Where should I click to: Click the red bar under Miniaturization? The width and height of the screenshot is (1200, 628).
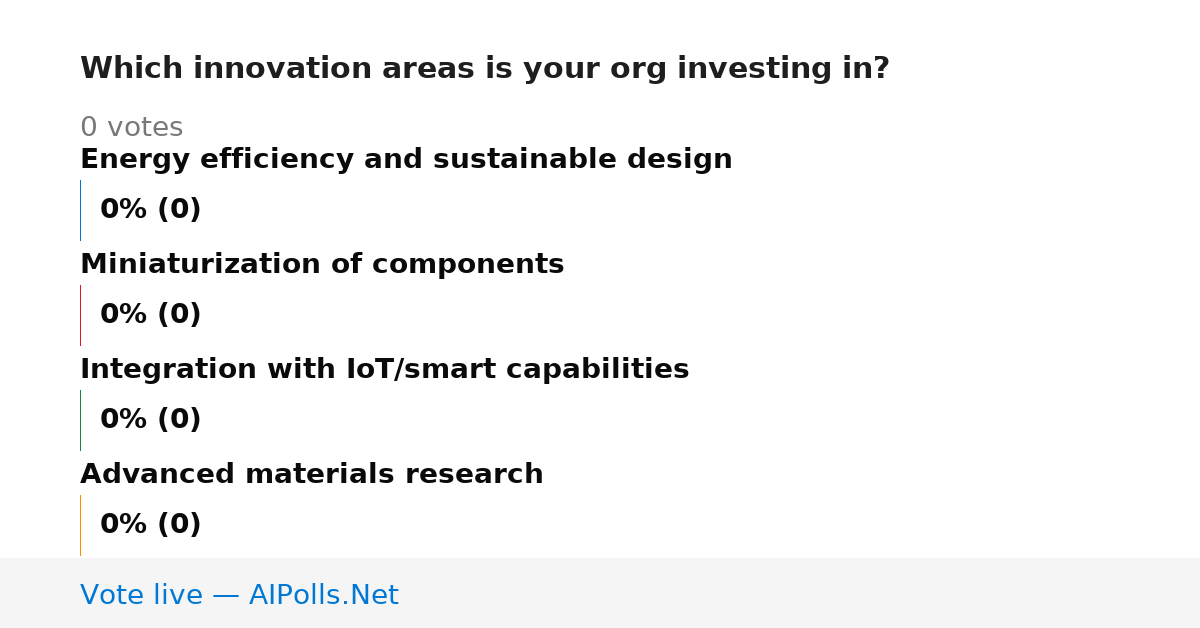(80, 315)
